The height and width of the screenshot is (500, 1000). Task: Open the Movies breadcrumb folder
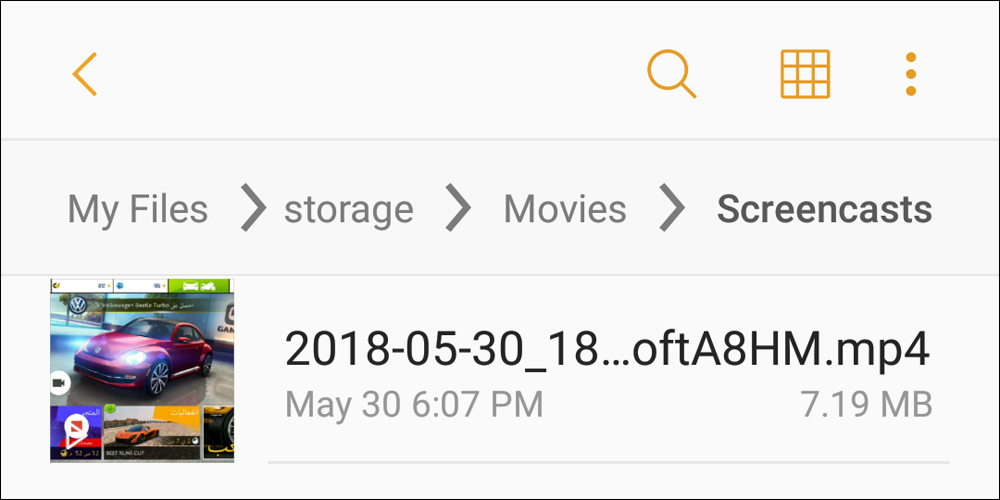click(x=565, y=209)
